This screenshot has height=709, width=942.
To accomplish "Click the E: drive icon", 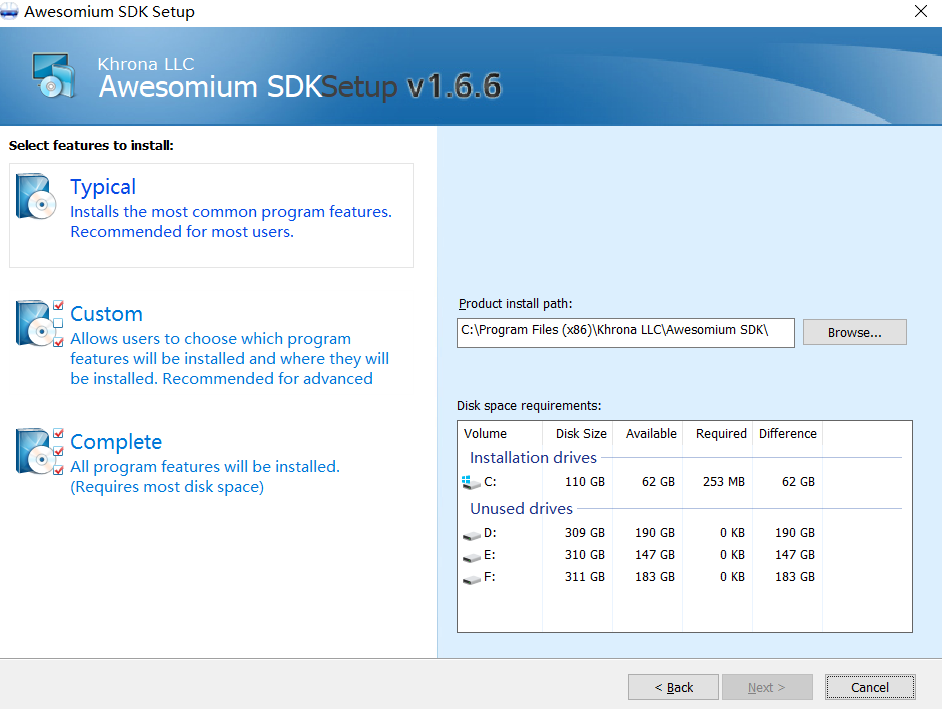I will (472, 556).
